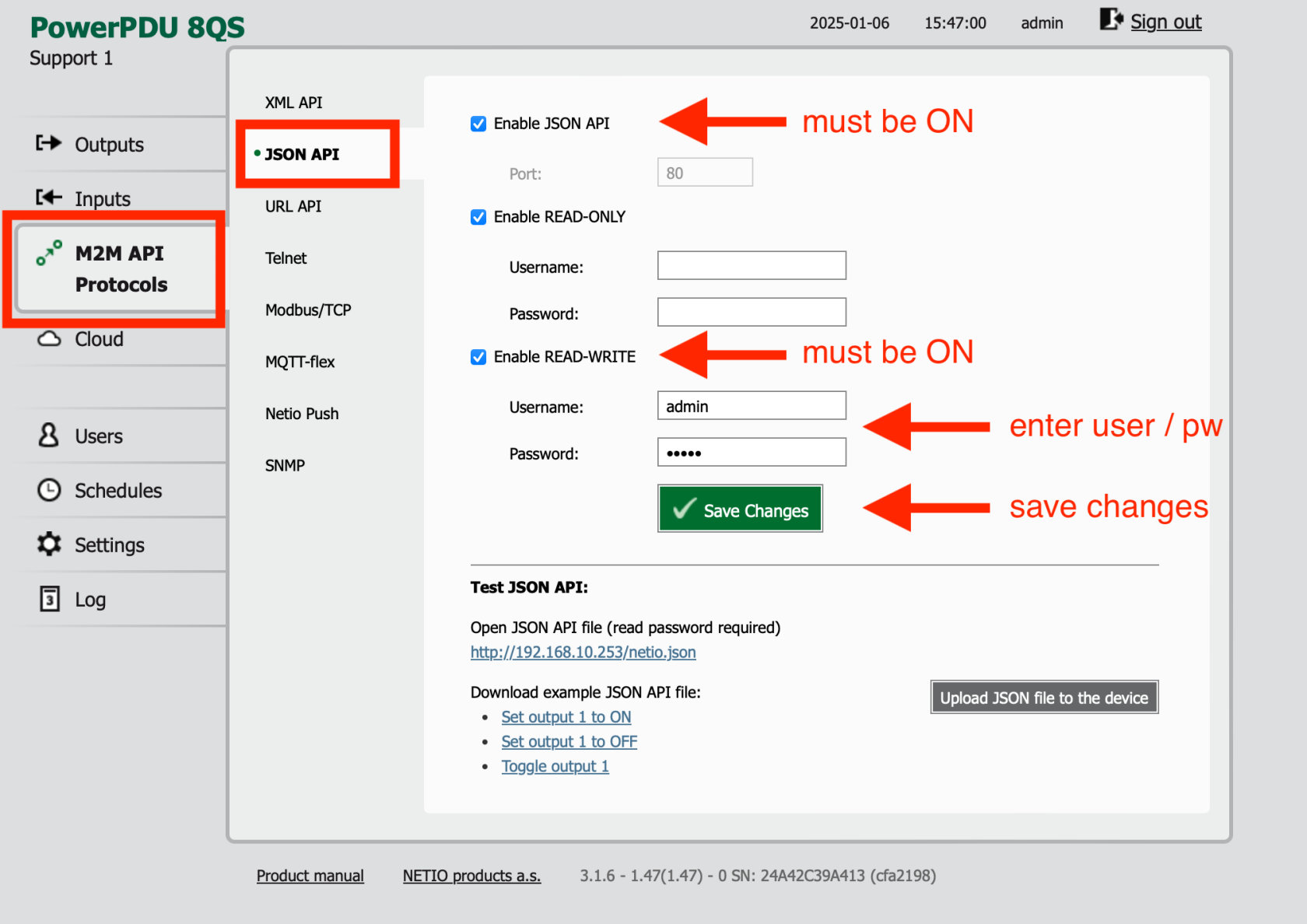
Task: Click the time 15:47:00 in header
Action: pos(955,23)
